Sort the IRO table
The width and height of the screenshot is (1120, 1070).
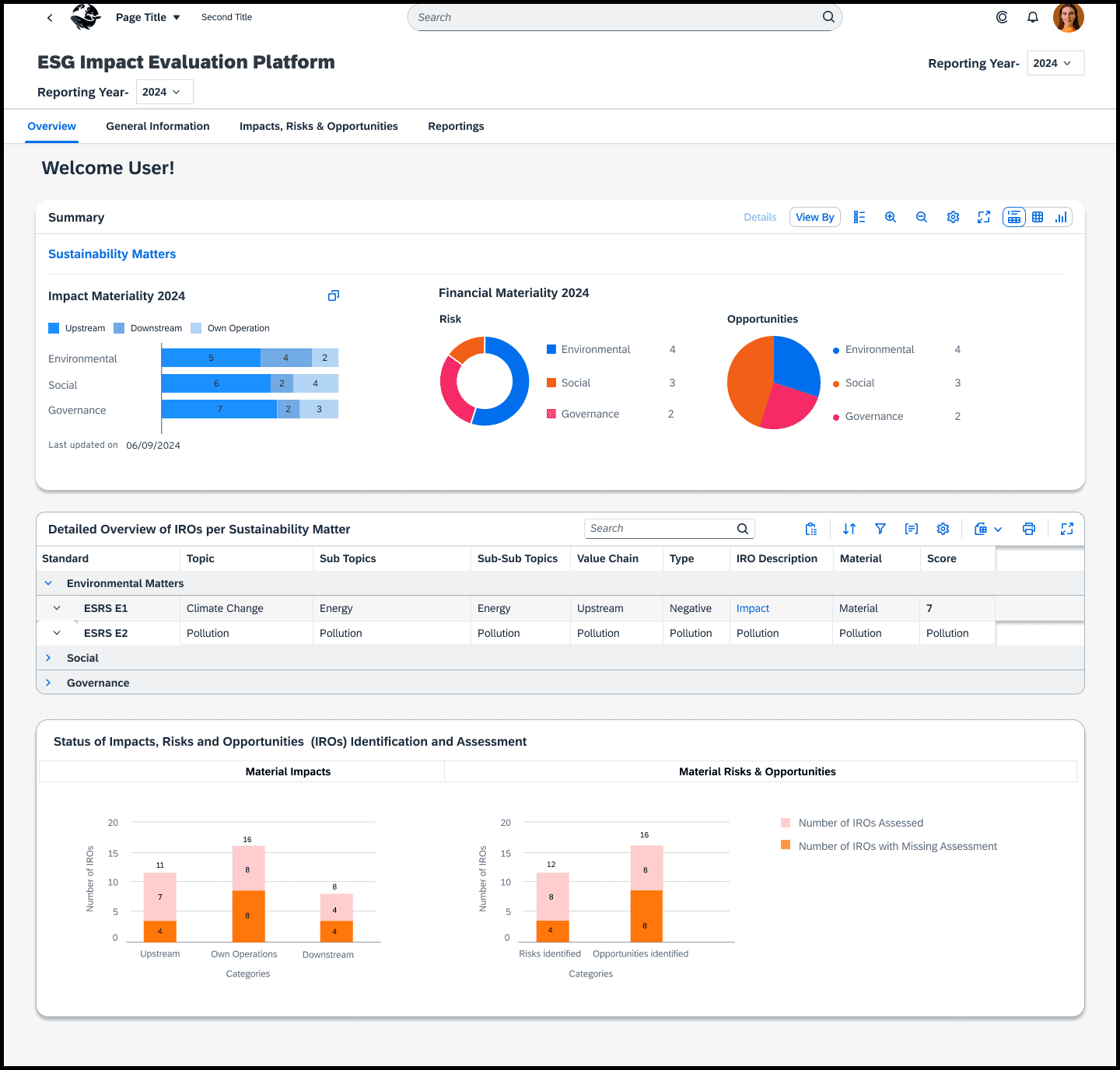tap(849, 529)
